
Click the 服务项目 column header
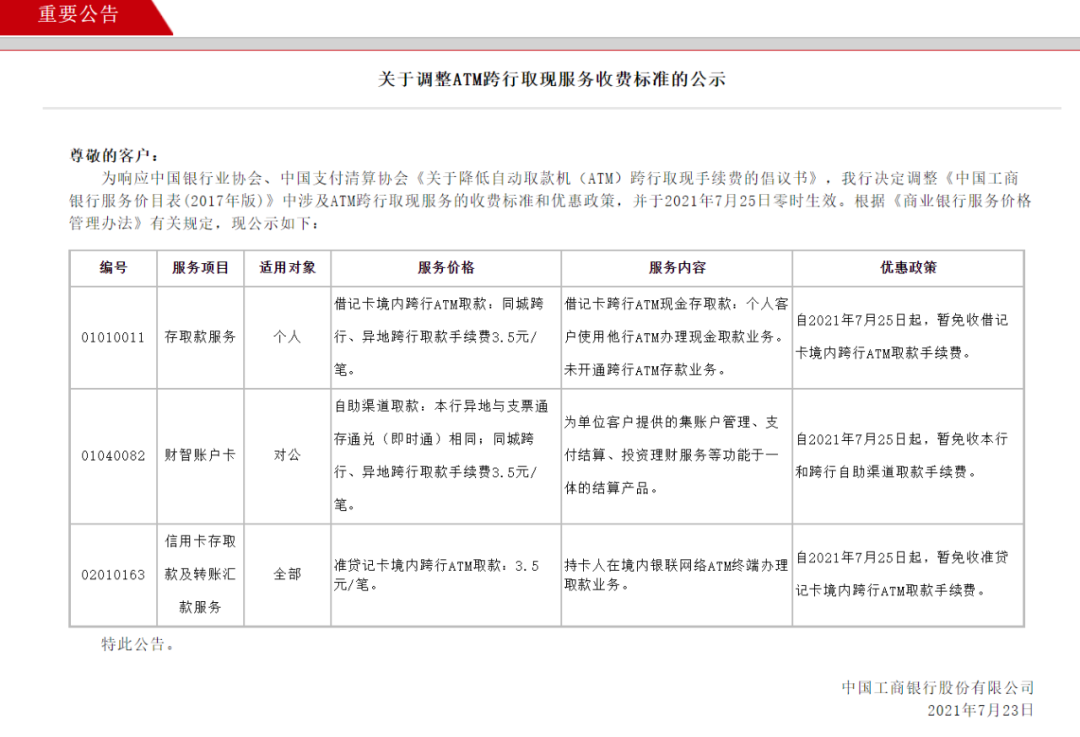(x=200, y=268)
